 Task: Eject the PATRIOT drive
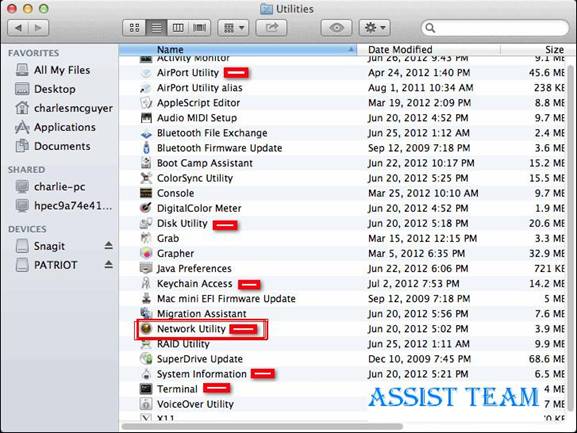click(x=108, y=265)
